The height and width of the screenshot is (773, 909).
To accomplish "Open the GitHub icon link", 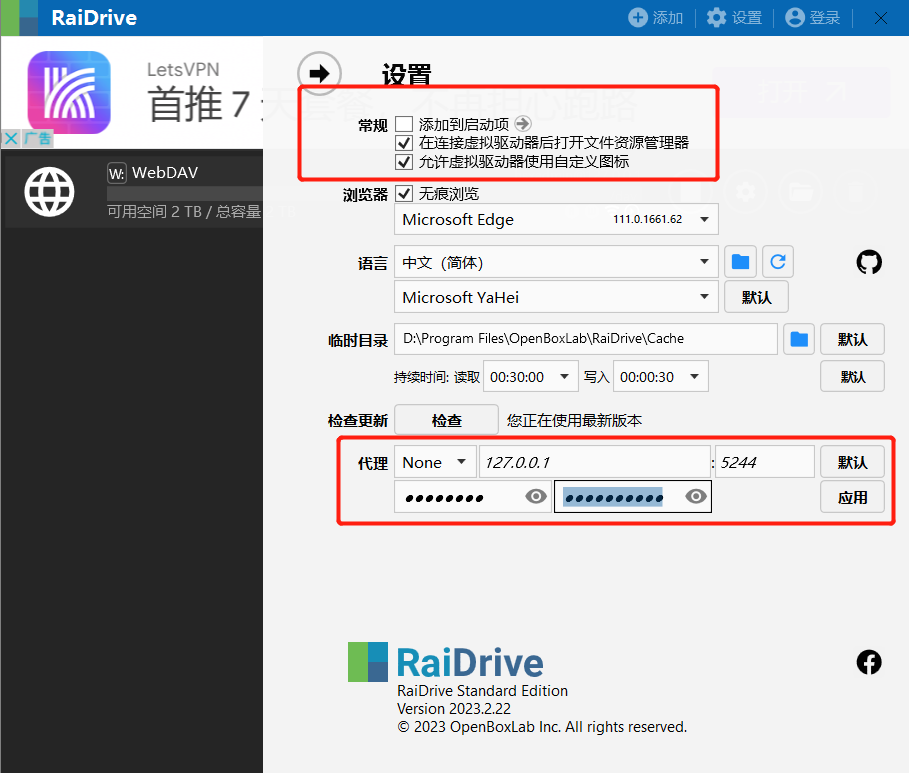I will (x=869, y=262).
